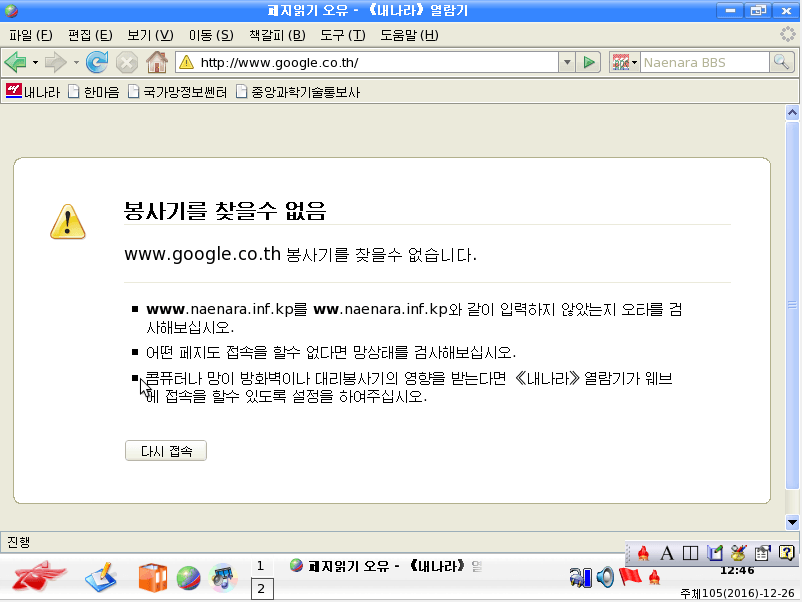Click the 주체105(2016)-12-26 date
802x602 pixels.
coord(737,593)
